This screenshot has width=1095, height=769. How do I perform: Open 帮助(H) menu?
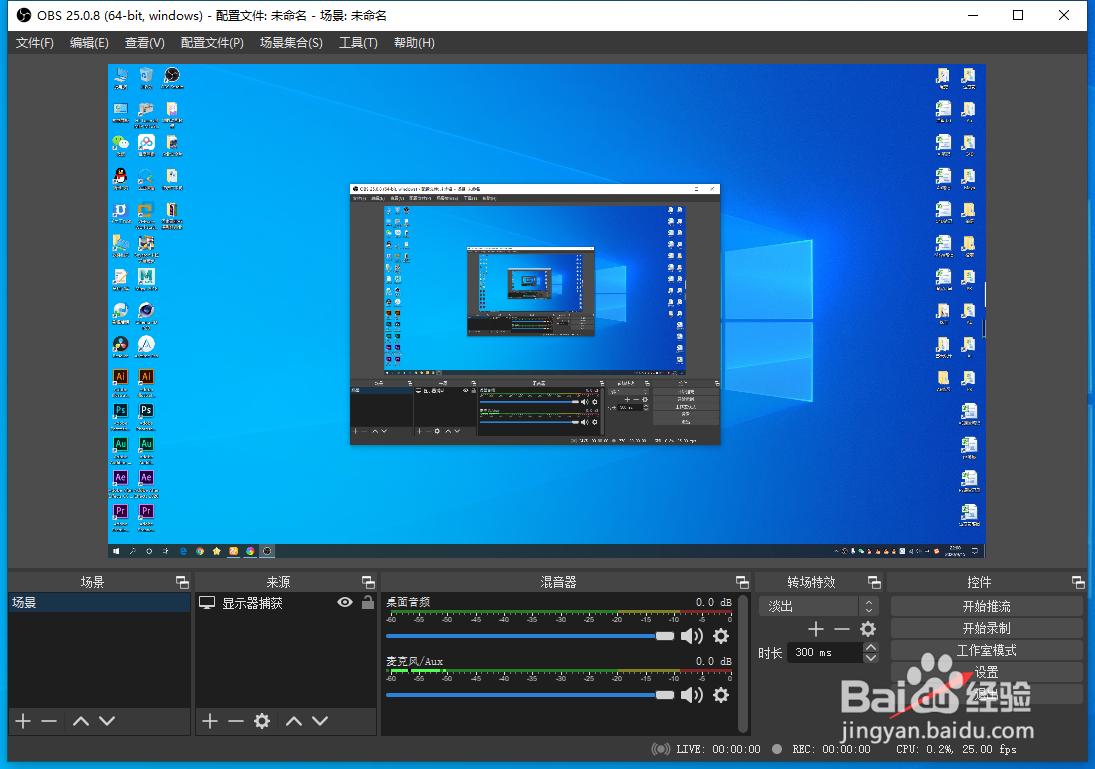coord(414,43)
